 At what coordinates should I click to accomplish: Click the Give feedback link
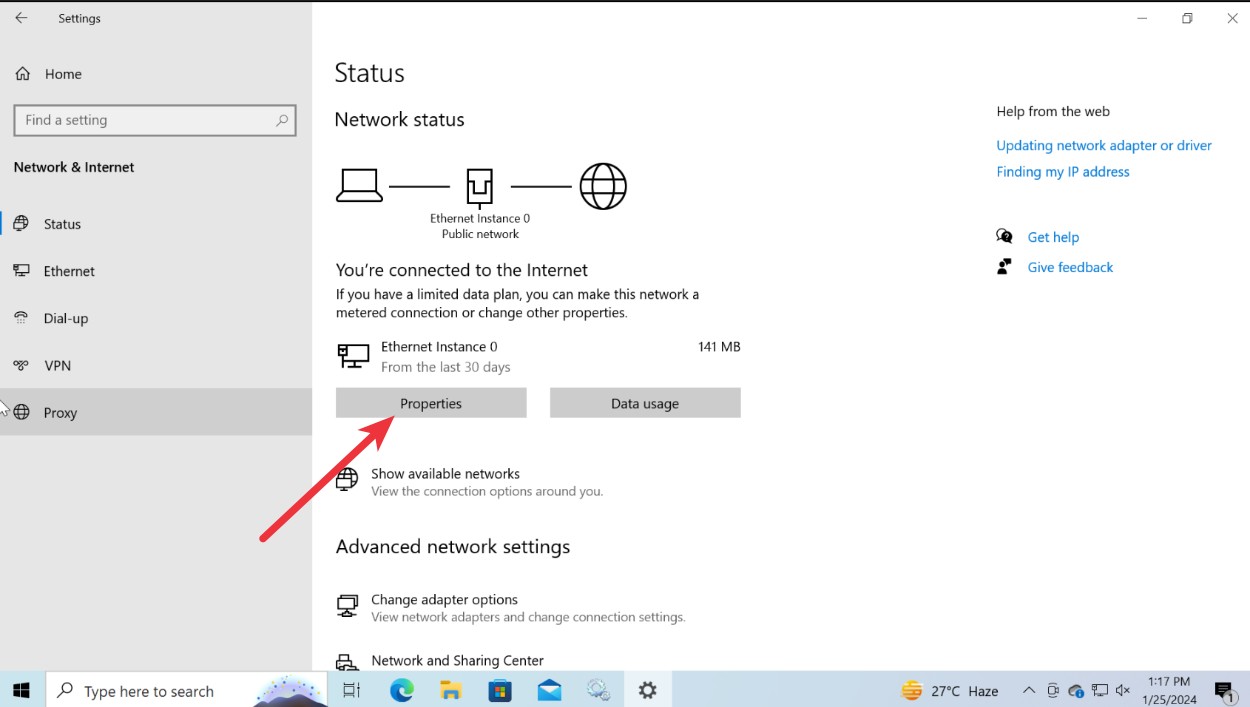[x=1069, y=267]
